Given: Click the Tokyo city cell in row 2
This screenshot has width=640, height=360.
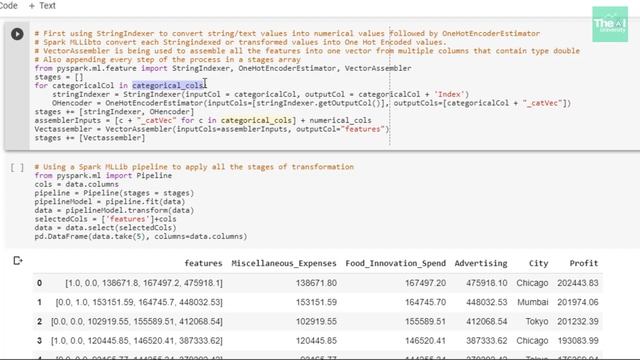Looking at the screenshot, I should (537, 321).
